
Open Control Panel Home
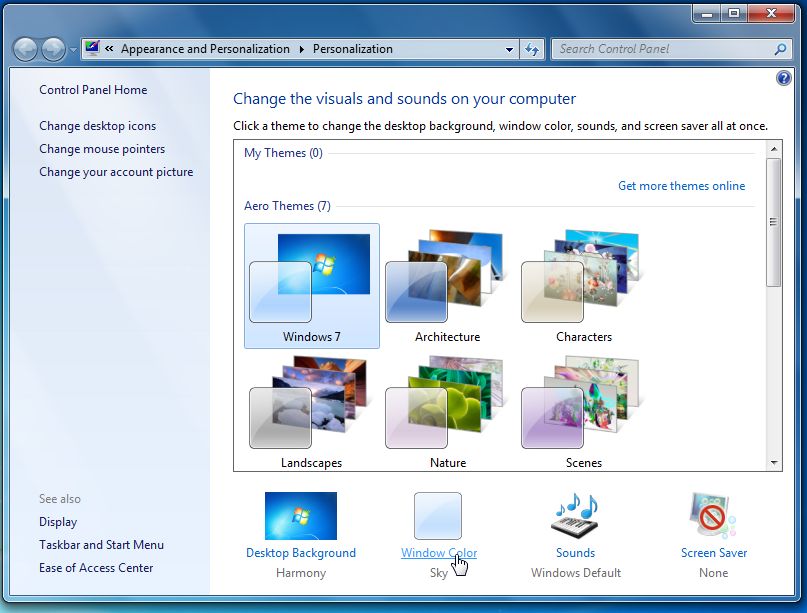pyautogui.click(x=93, y=90)
